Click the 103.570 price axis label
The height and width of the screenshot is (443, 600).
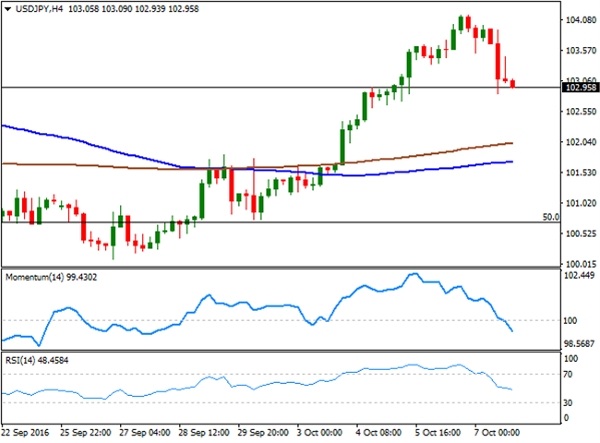pyautogui.click(x=581, y=50)
